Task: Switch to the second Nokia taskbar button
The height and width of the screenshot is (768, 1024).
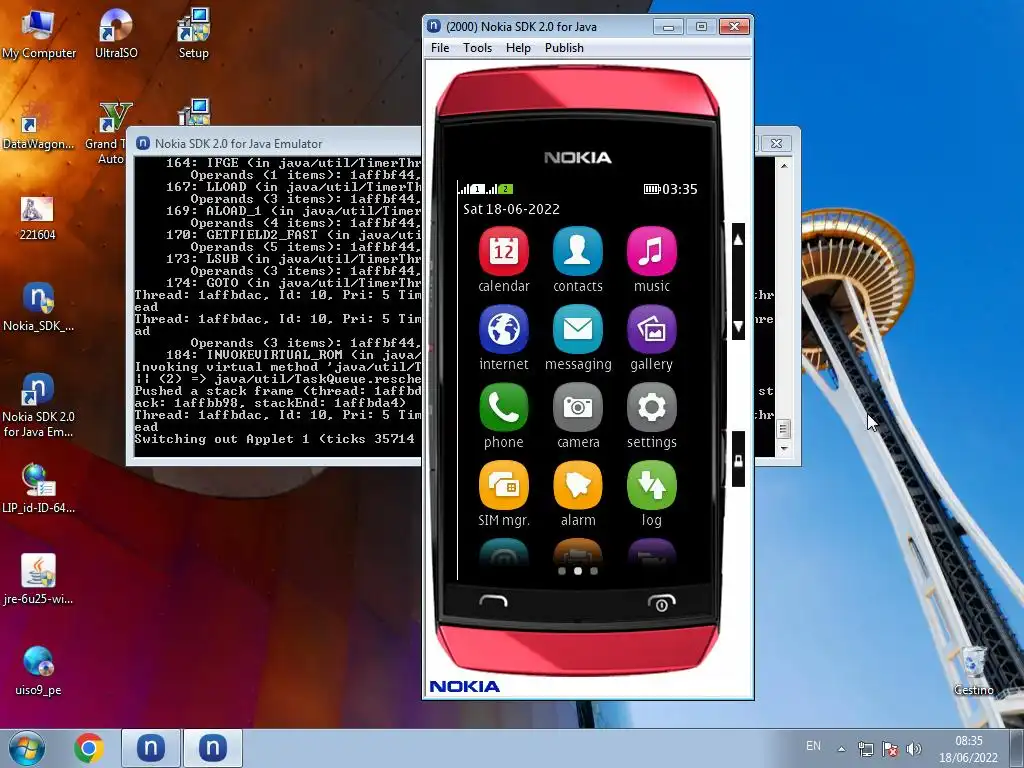Action: coord(213,748)
